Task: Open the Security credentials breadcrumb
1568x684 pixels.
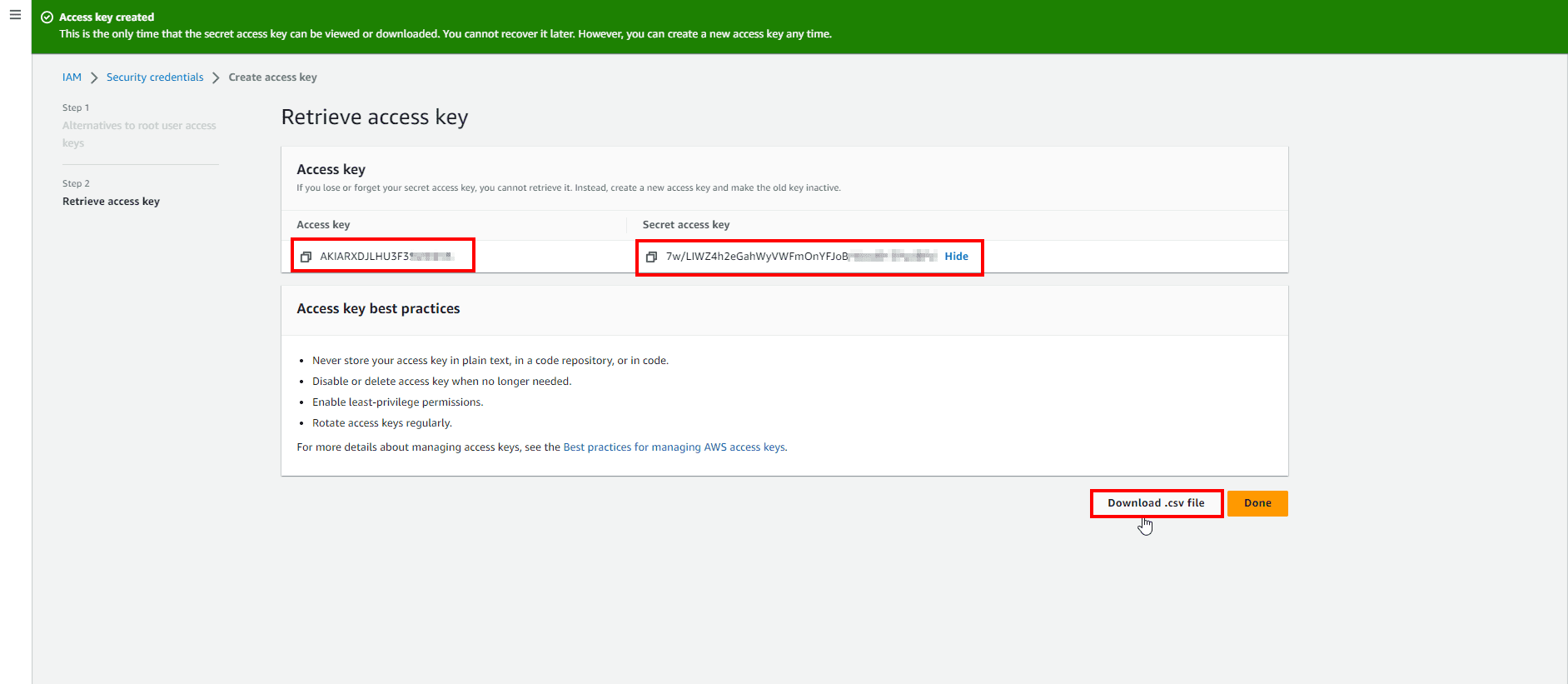Action: click(155, 77)
